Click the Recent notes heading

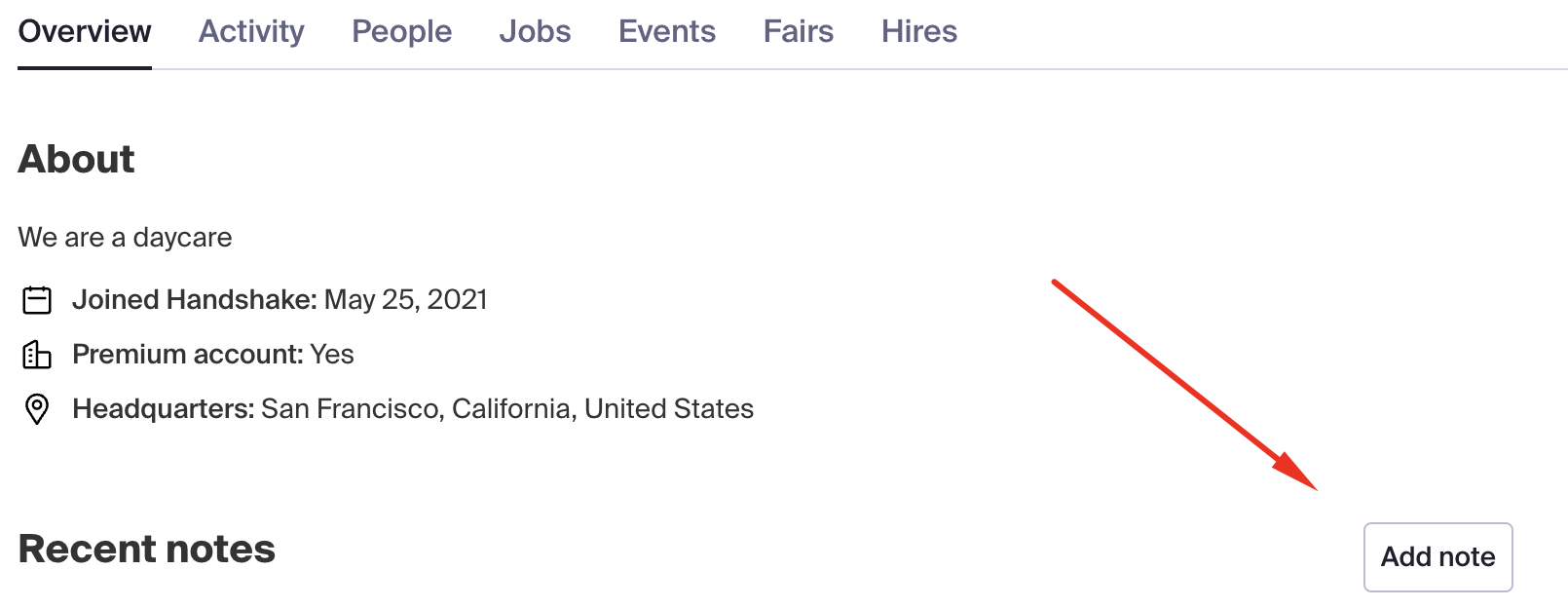pyautogui.click(x=146, y=550)
